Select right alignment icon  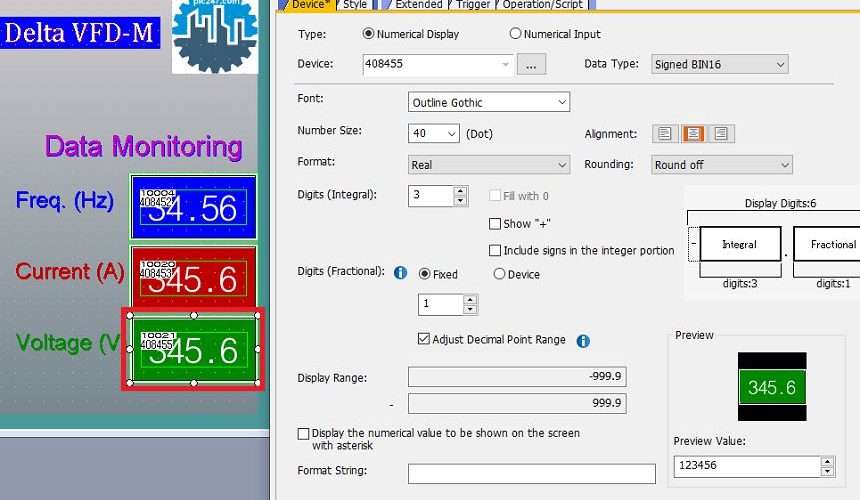(721, 134)
